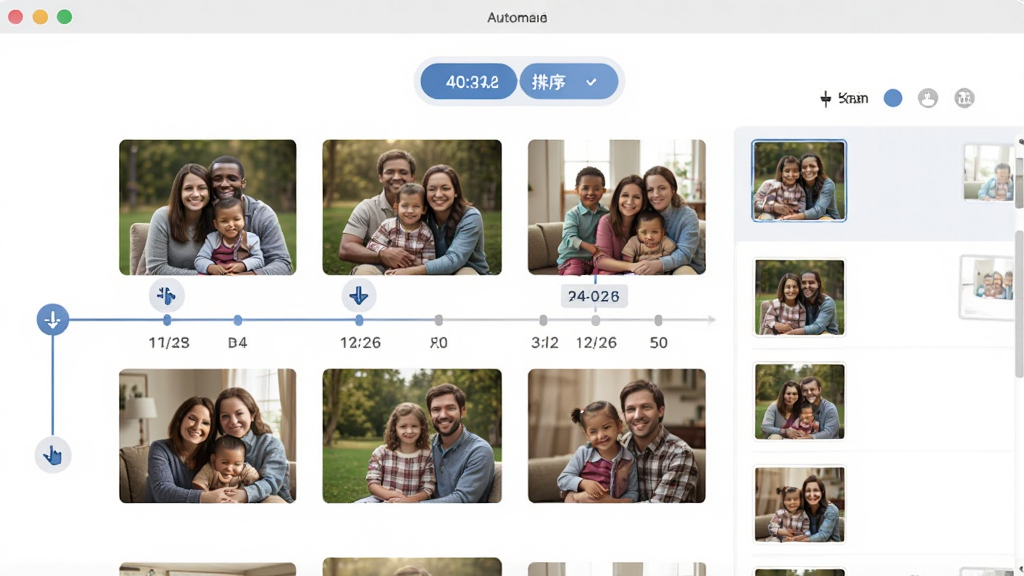
Task: Select the timeline marker labeled 50
Action: click(658, 320)
